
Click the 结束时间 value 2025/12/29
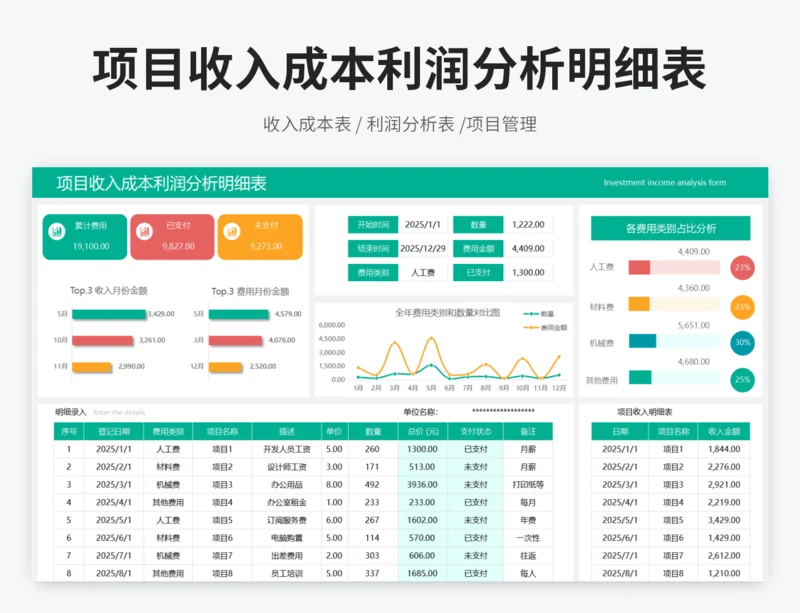tap(422, 249)
